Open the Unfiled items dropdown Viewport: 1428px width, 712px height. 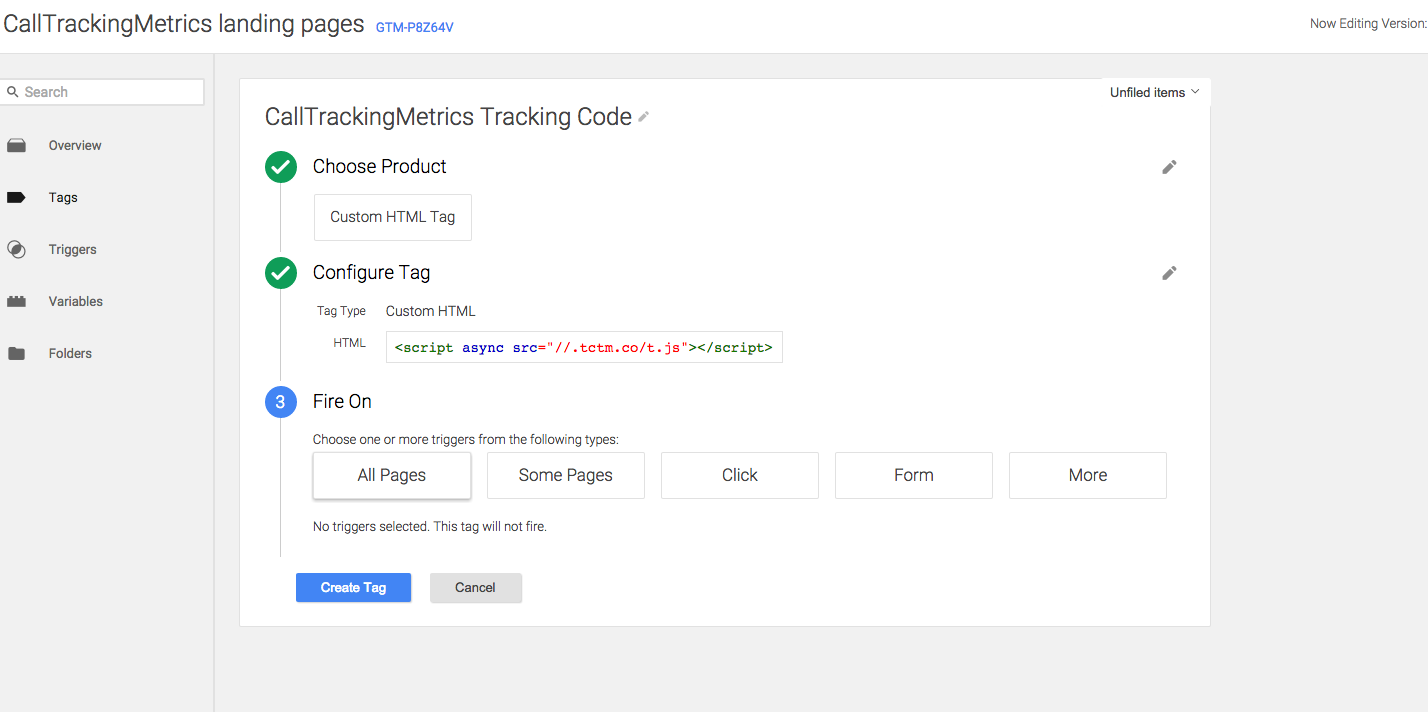click(x=1153, y=91)
